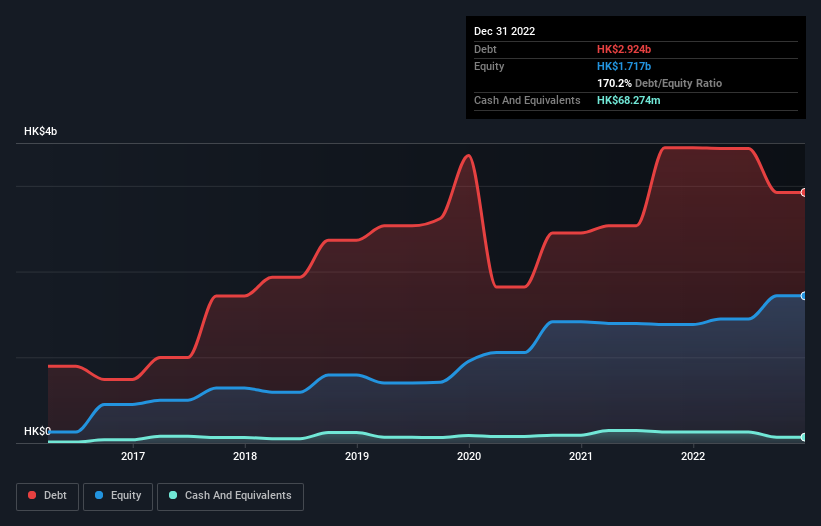The image size is (821, 526).
Task: Click the HK$1.717b equity value in tooltip
Action: (x=624, y=66)
